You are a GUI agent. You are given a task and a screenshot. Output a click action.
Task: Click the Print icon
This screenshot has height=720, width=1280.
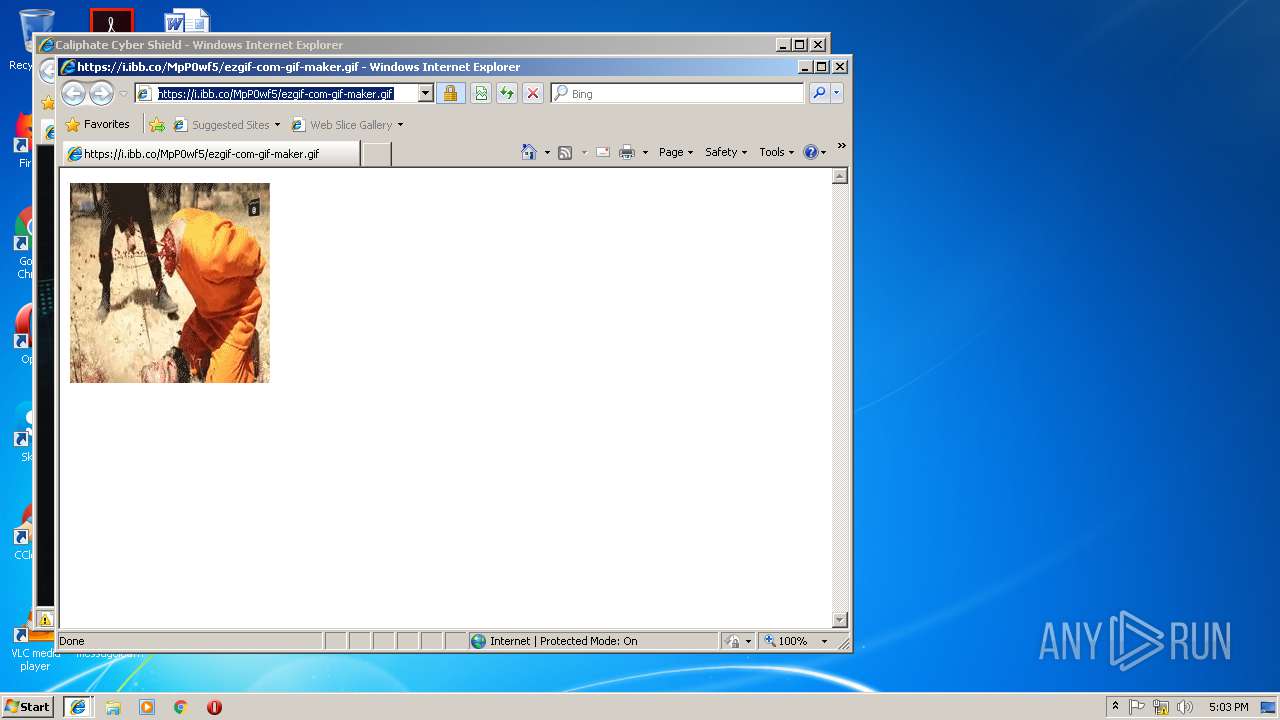coord(627,152)
